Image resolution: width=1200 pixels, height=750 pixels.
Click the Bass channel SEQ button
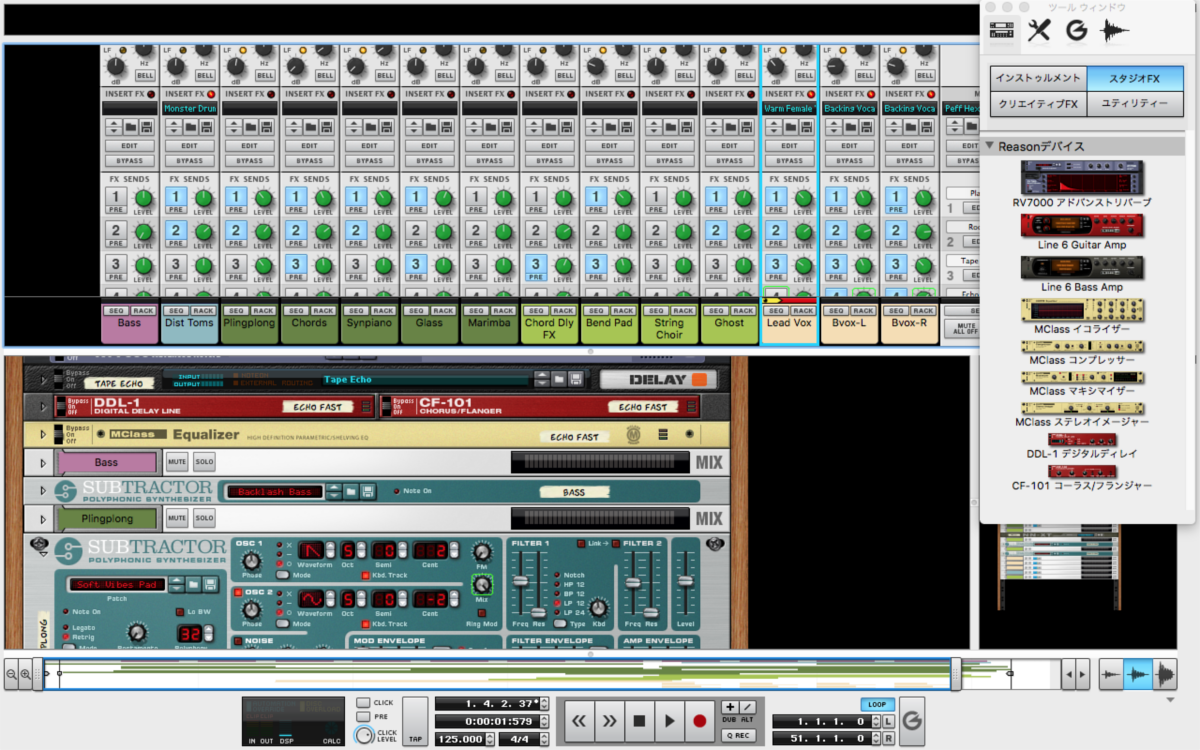(116, 311)
